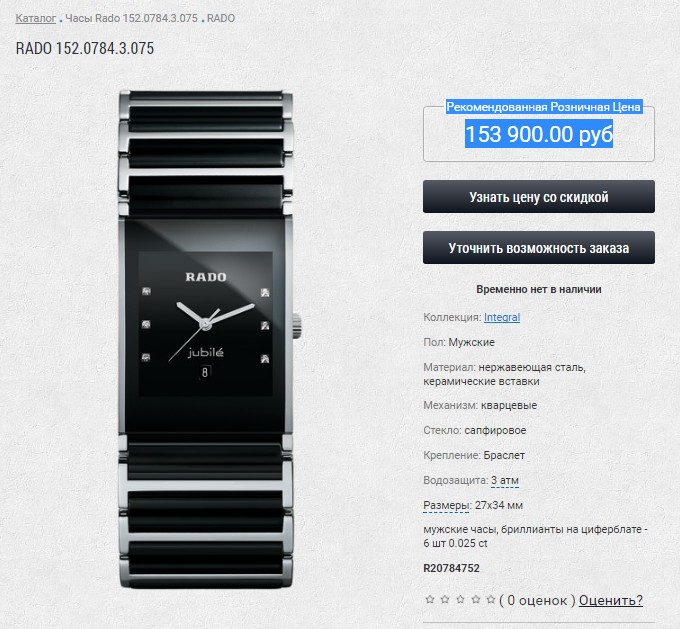Click the second rating star
Image resolution: width=680 pixels, height=629 pixels.
pyautogui.click(x=445, y=600)
